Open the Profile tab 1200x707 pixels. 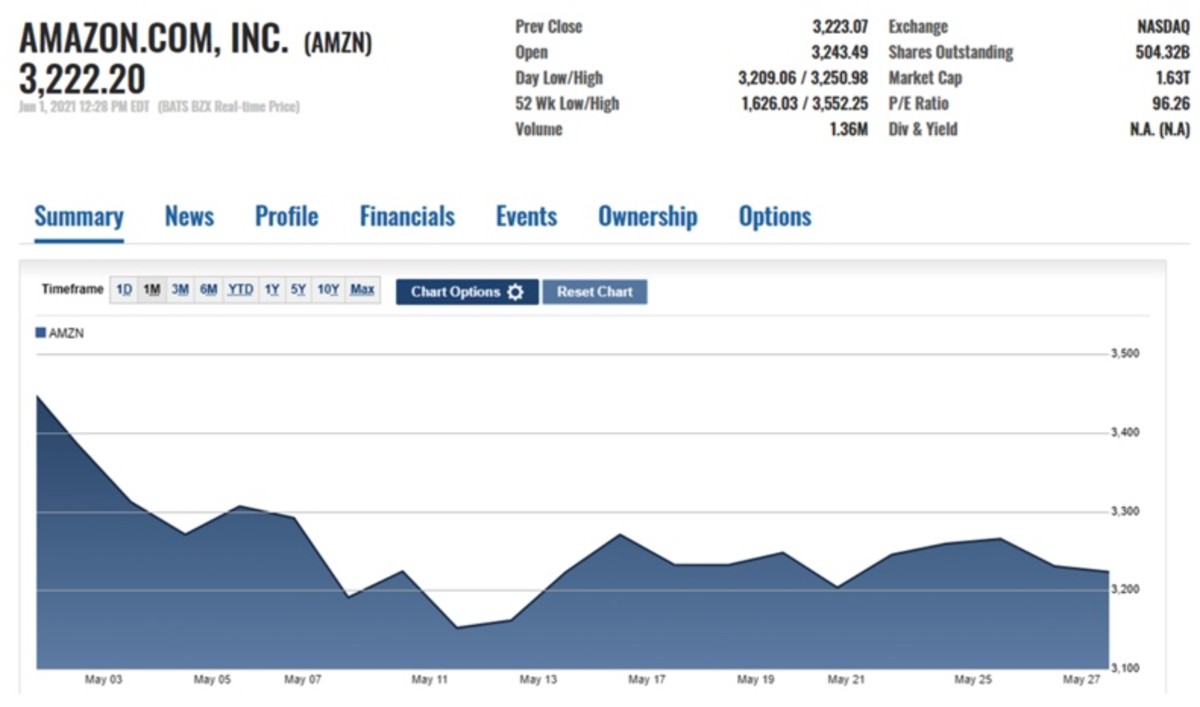point(287,217)
